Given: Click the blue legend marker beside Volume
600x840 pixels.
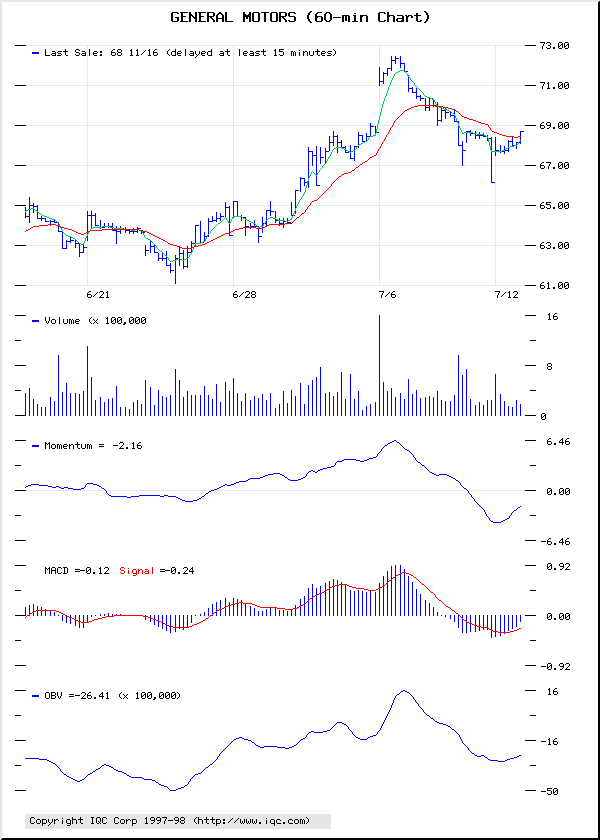Looking at the screenshot, I should click(36, 321).
